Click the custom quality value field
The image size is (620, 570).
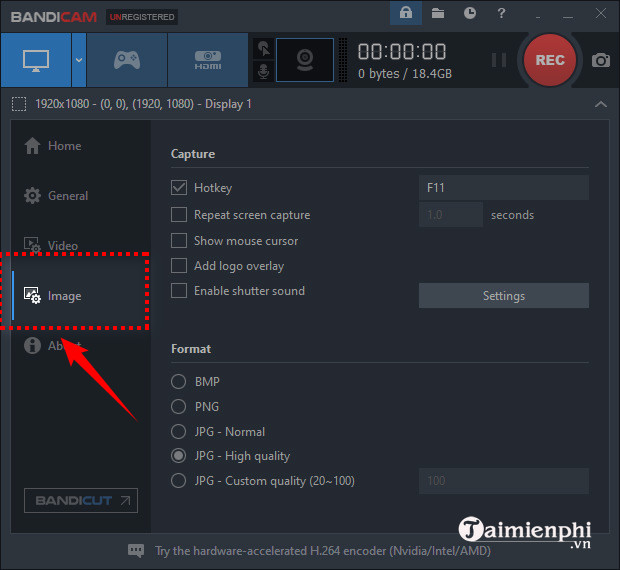pos(504,481)
